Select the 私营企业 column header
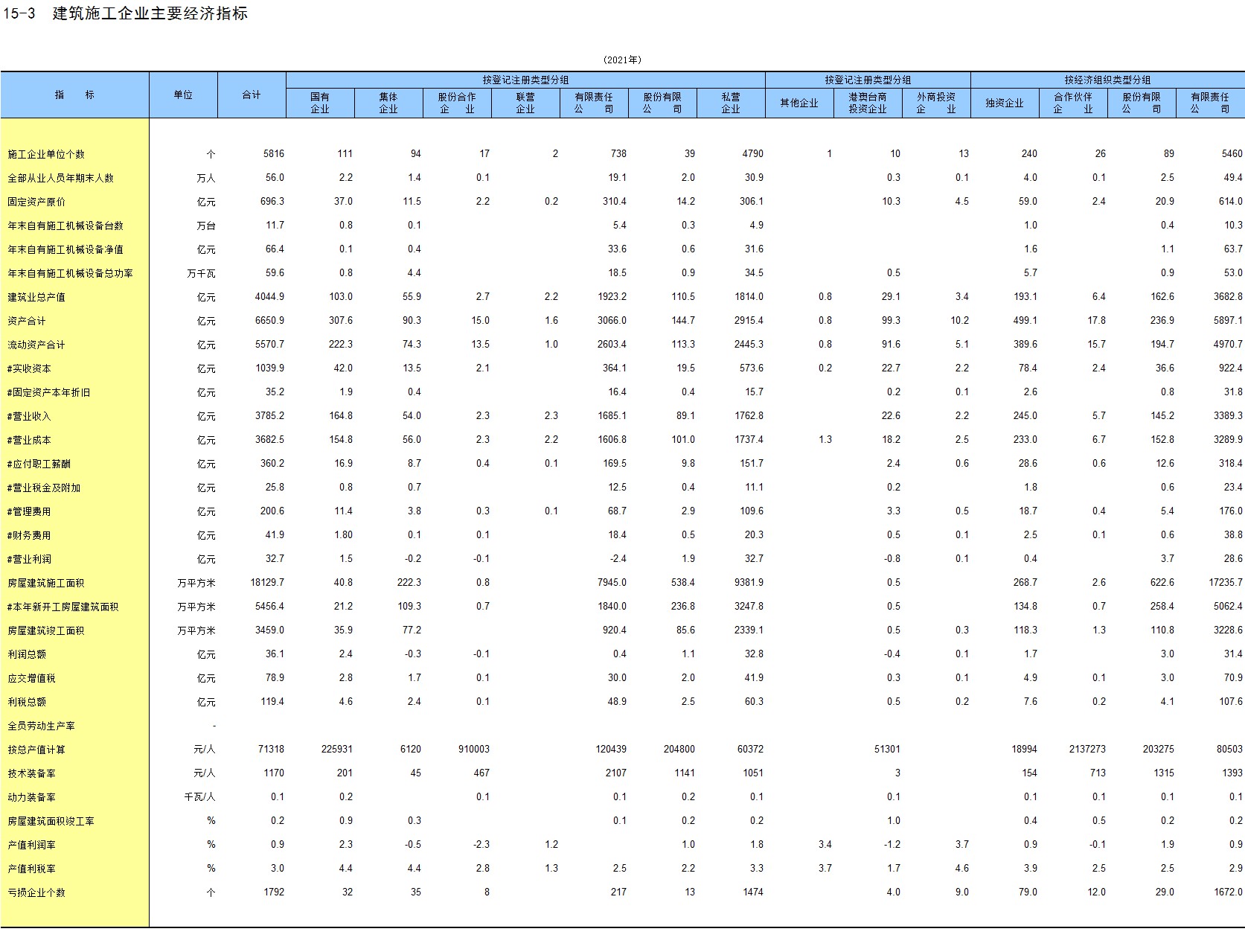This screenshot has width=1245, height=952. click(731, 103)
